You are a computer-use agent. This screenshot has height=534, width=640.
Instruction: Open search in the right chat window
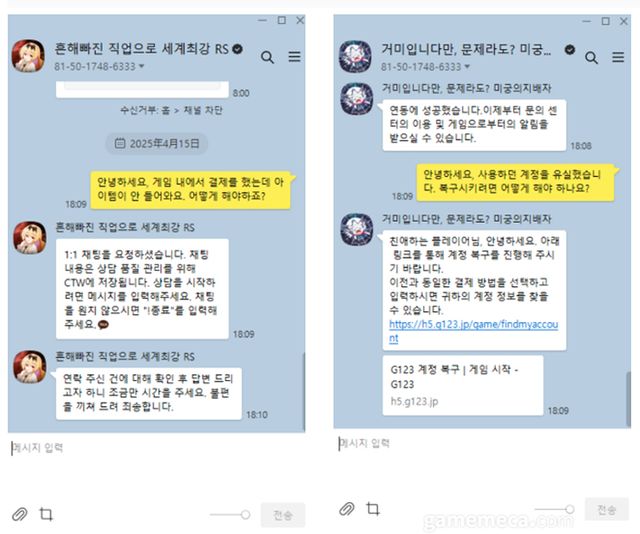click(x=591, y=58)
